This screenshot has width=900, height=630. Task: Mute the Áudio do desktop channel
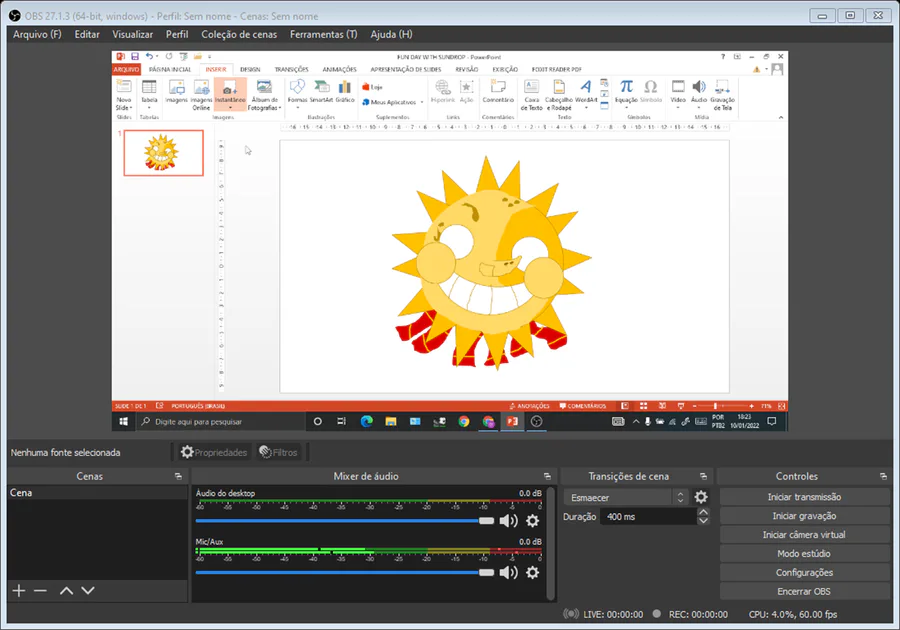coord(509,521)
